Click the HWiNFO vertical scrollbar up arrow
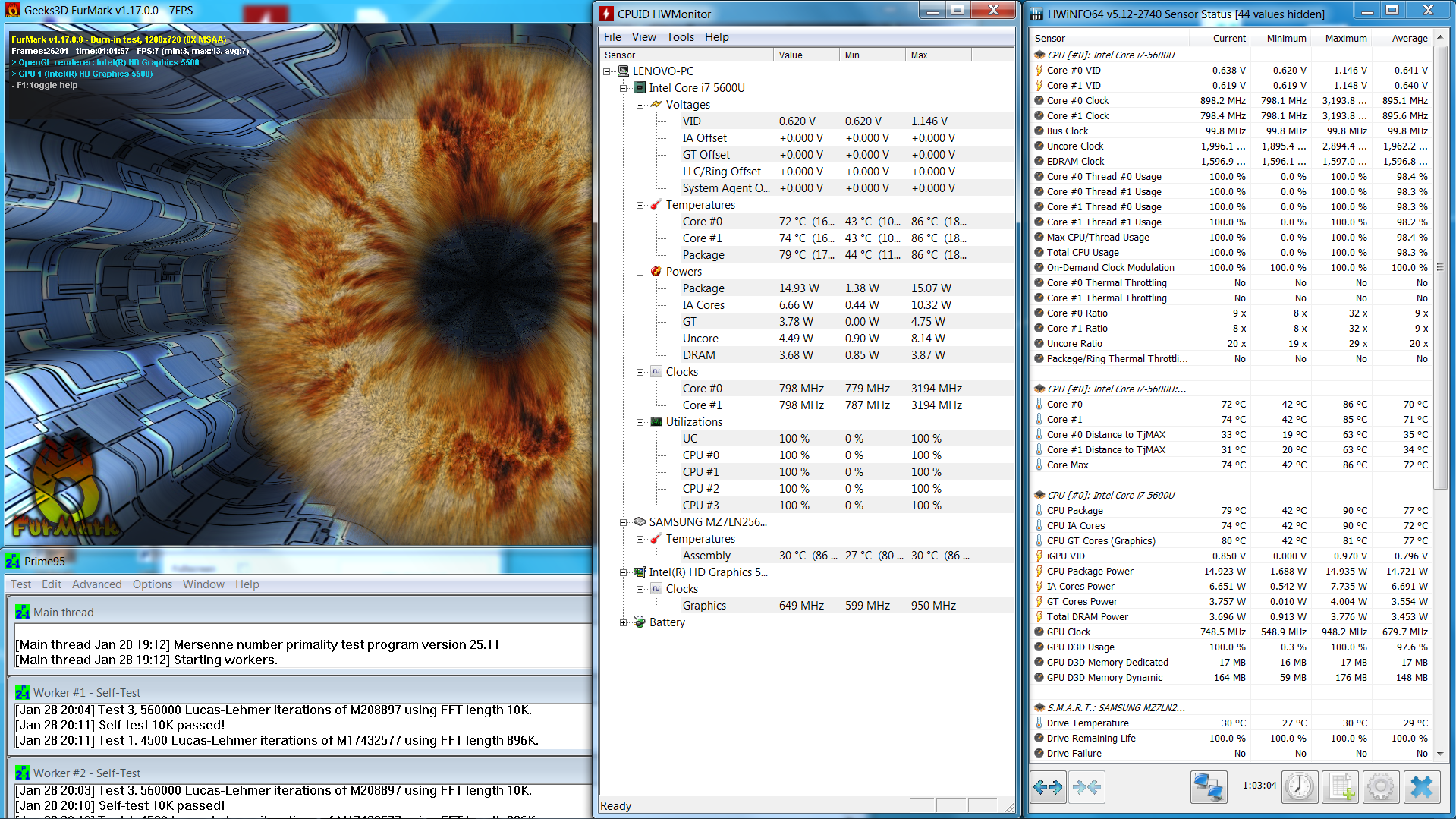 coord(1440,38)
